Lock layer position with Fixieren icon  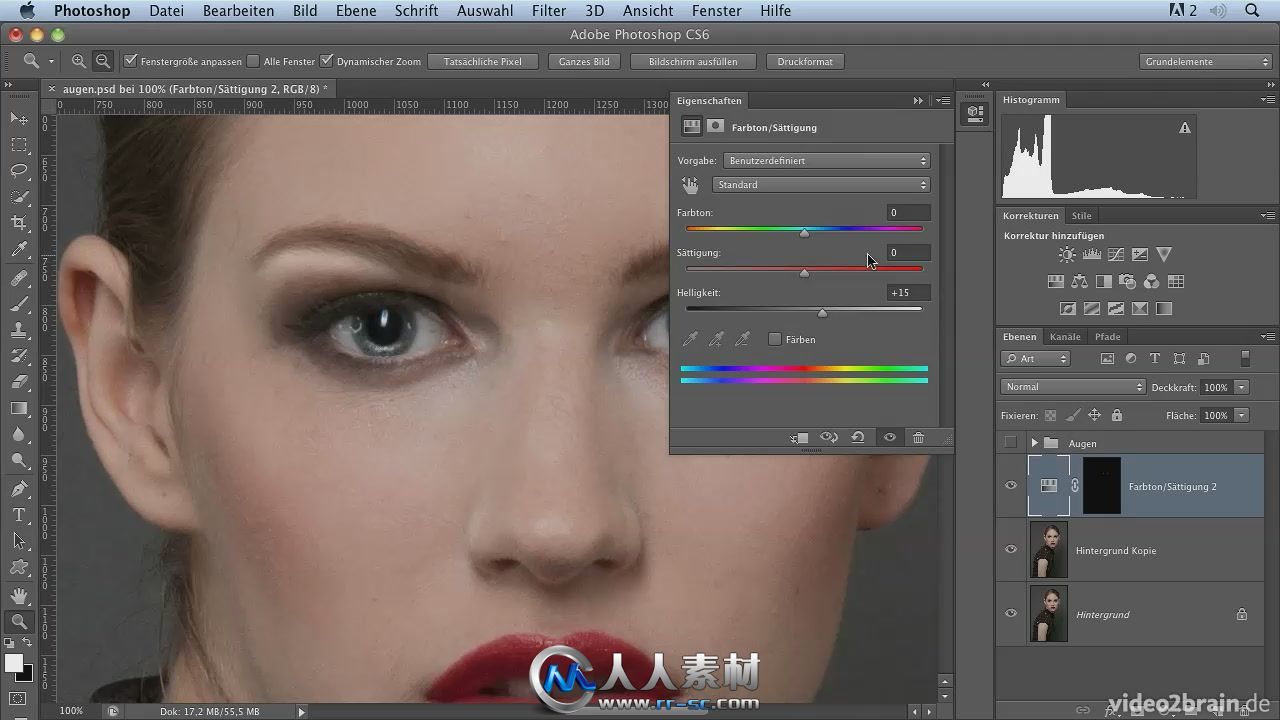(x=1094, y=415)
